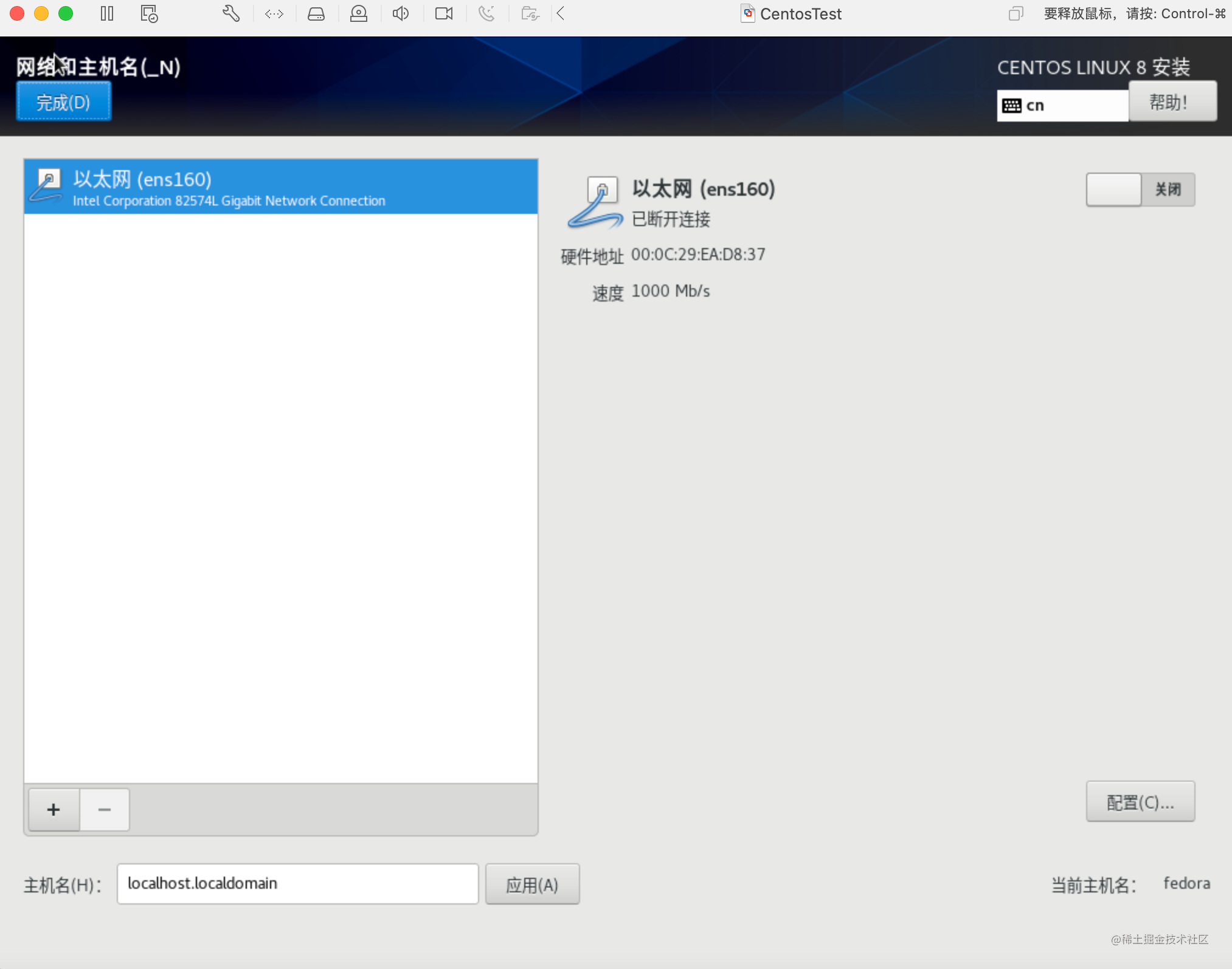Apply hostname with 应用(A) button
This screenshot has height=969, width=1232.
pos(532,885)
